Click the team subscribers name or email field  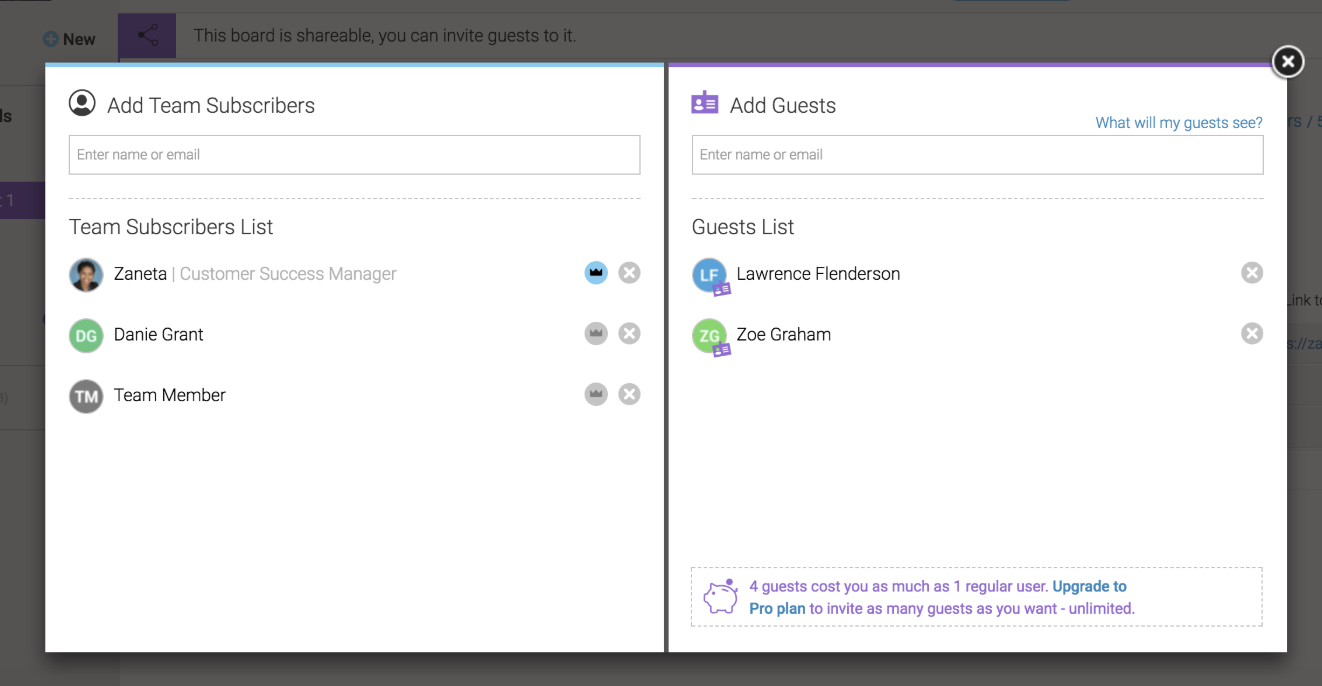354,155
